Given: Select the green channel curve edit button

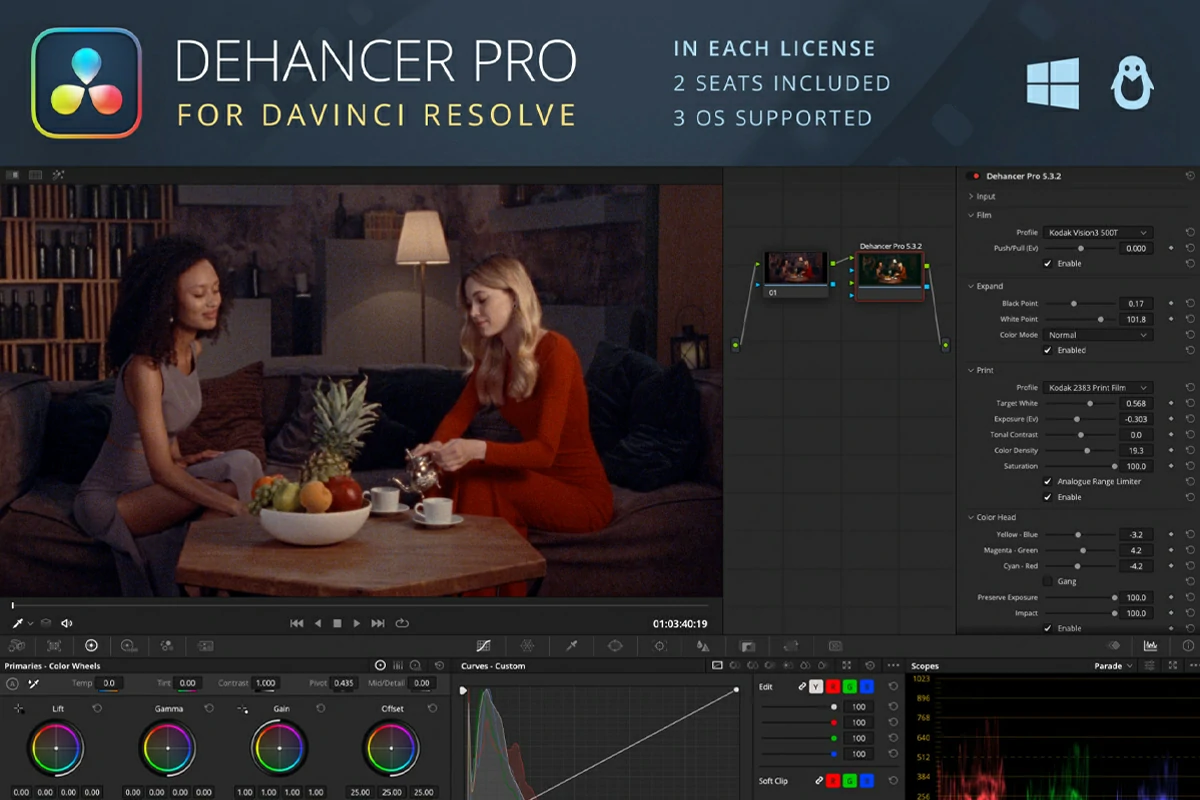Looking at the screenshot, I should tap(850, 686).
